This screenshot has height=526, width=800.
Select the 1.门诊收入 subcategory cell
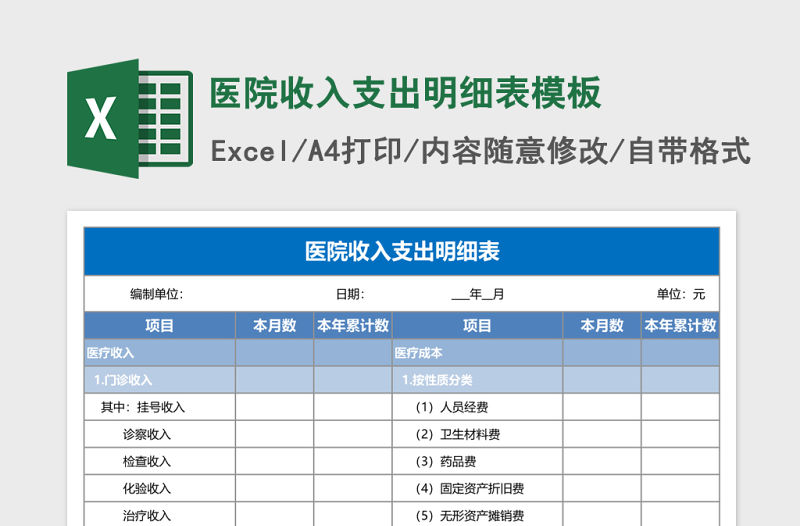(123, 380)
